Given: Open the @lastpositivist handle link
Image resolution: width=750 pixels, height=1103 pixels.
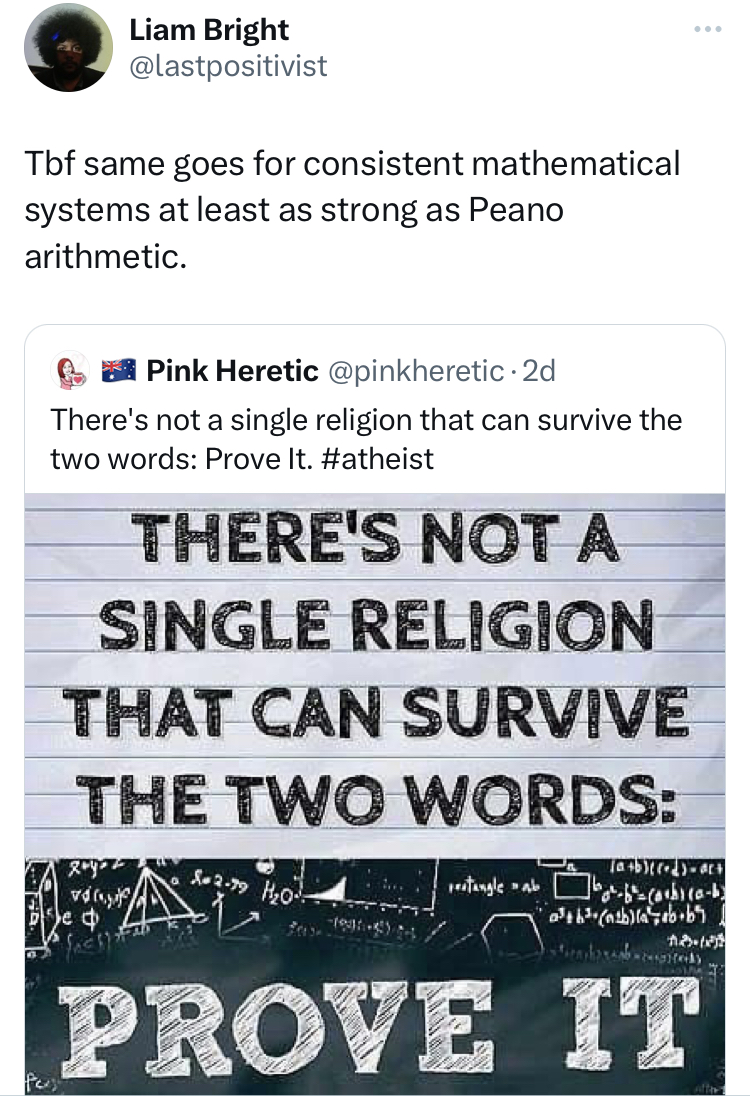Looking at the screenshot, I should pos(228,66).
